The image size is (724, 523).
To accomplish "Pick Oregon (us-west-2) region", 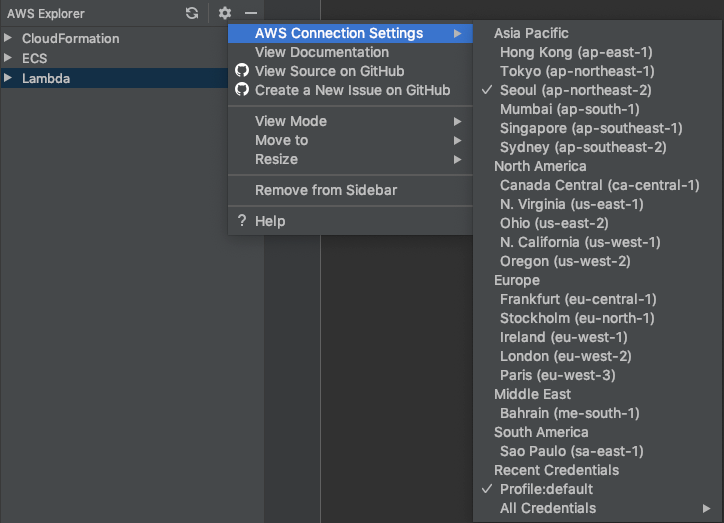I will click(598, 261).
